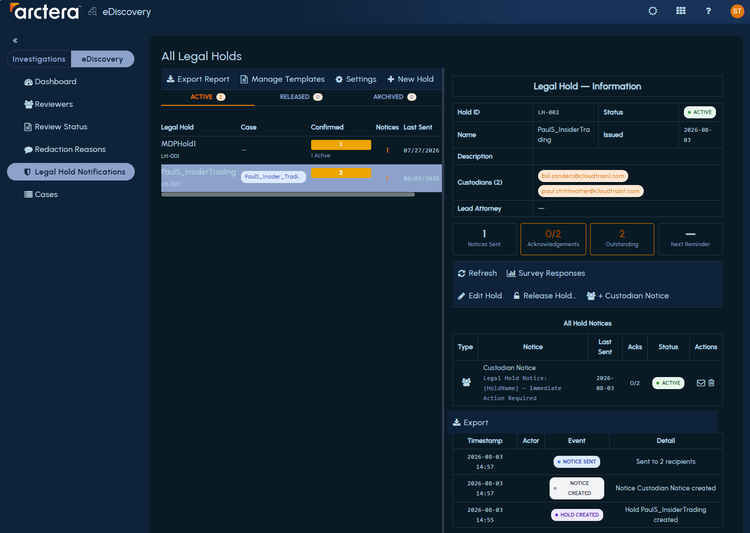Viewport: 750px width, 533px height.
Task: Open Dashboard in sidebar
Action: click(50, 81)
